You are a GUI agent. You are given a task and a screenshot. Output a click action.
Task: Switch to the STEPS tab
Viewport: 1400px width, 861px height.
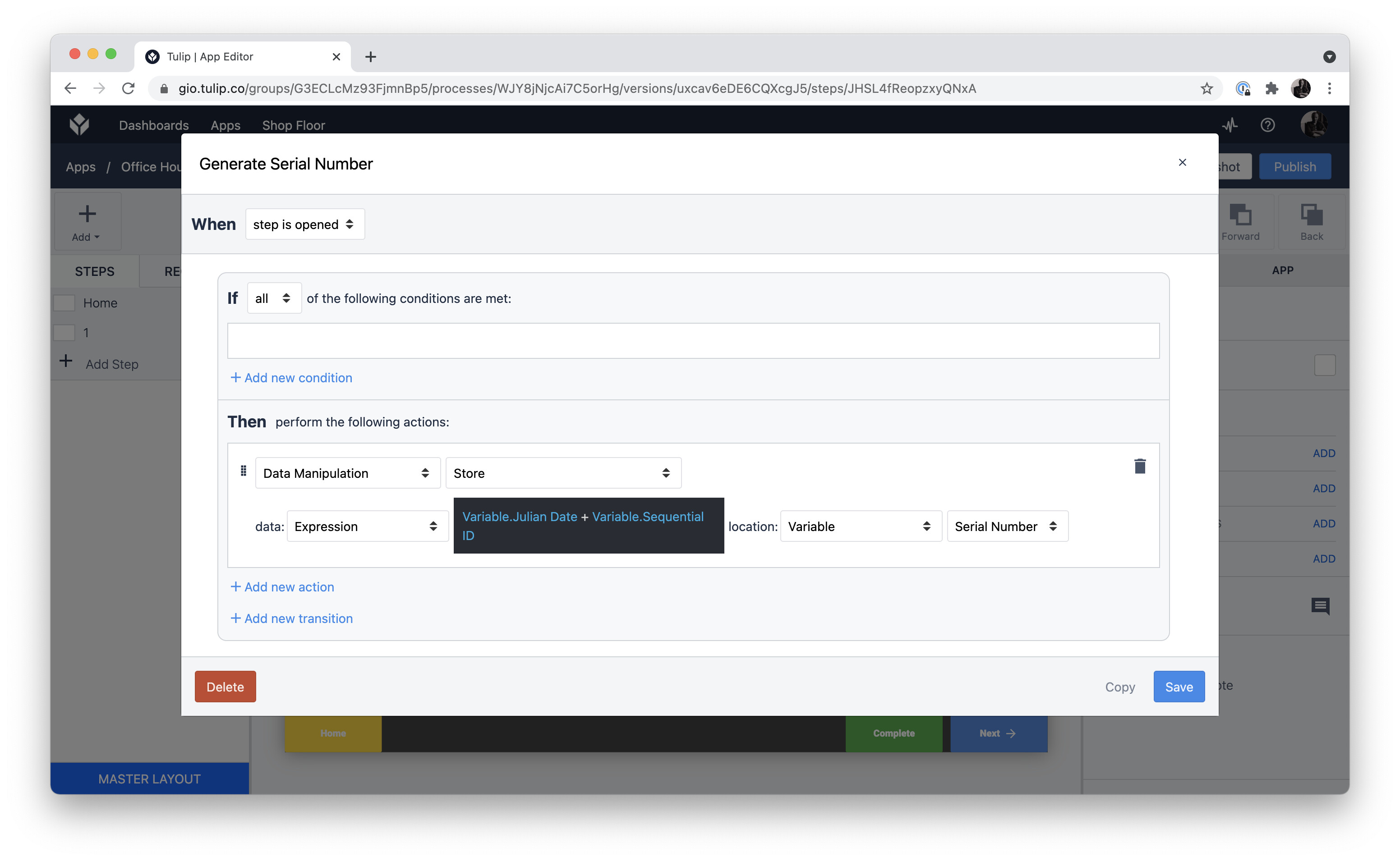[95, 271]
